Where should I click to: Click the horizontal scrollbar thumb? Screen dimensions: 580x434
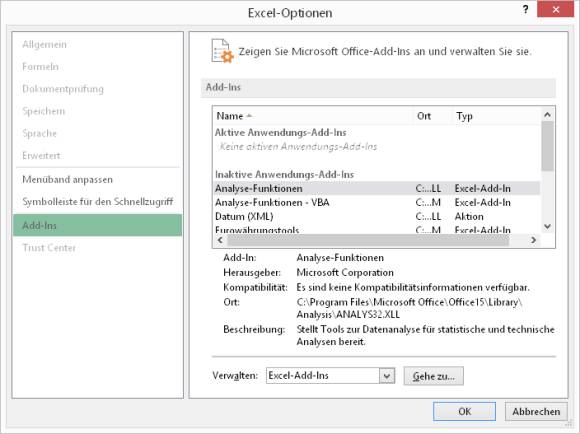[x=368, y=240]
